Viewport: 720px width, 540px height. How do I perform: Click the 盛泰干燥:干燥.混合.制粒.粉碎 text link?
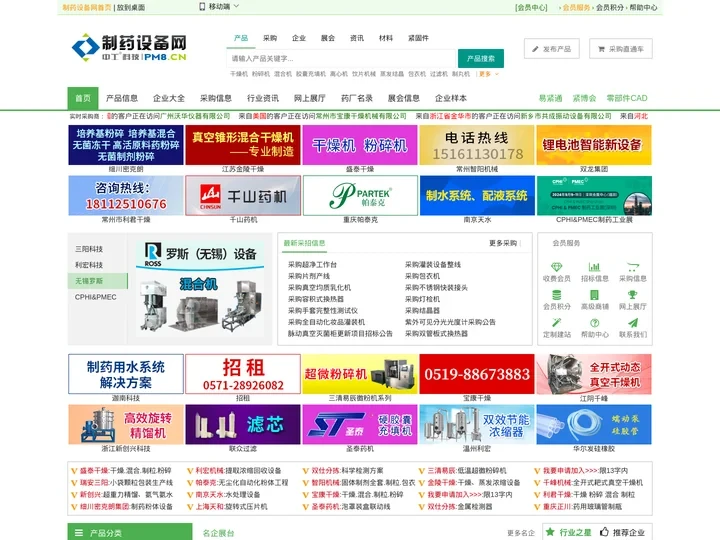125,471
